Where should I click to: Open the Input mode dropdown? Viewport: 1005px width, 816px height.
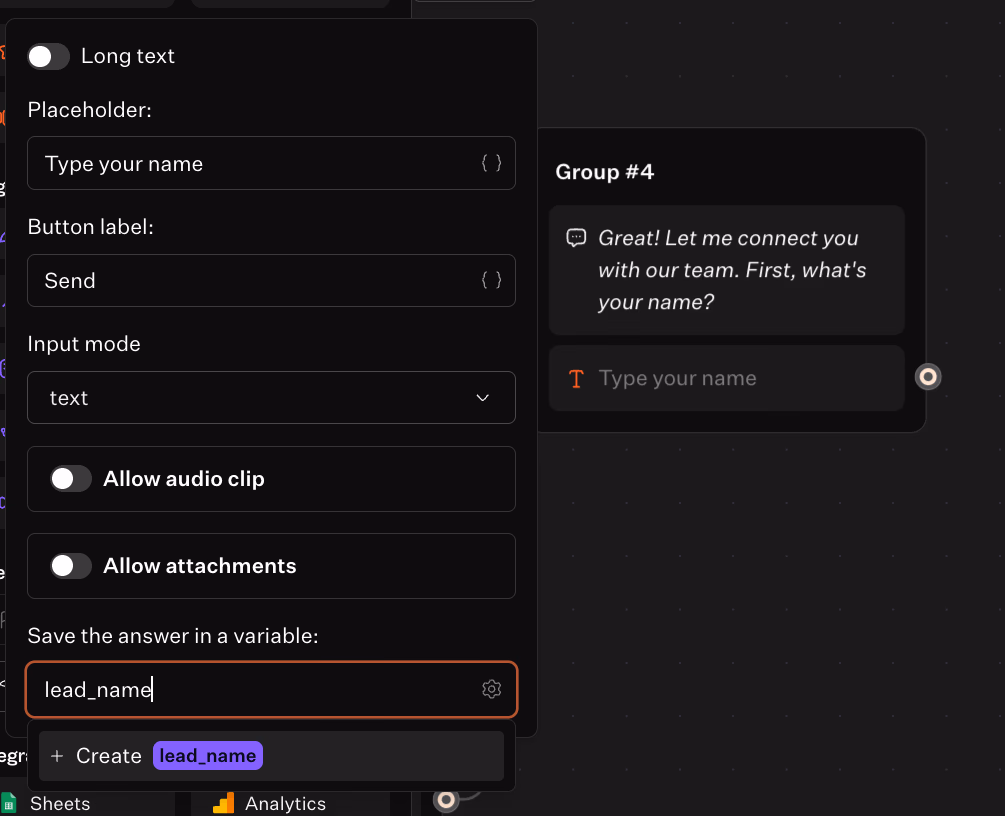[271, 397]
